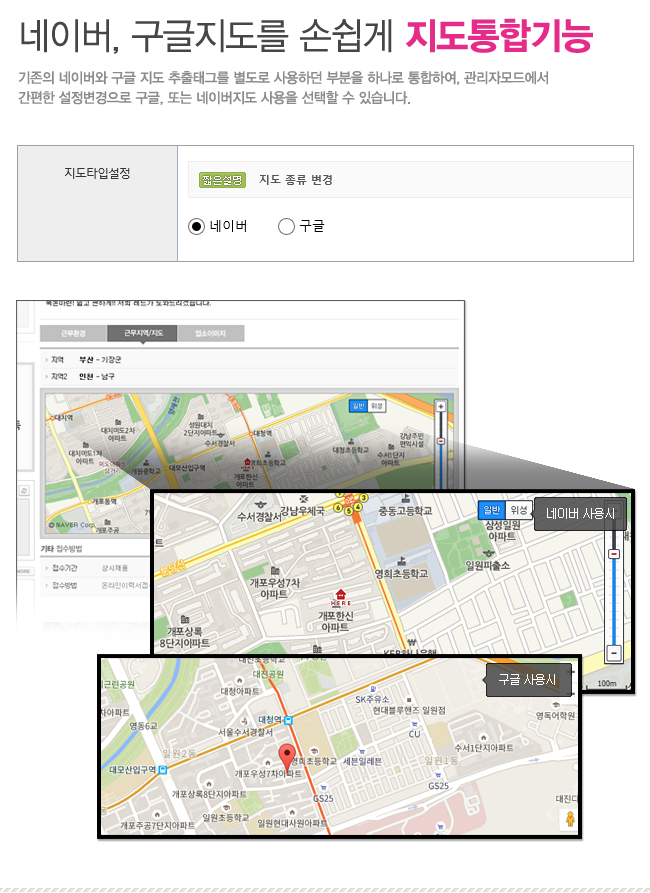Click the 구글 사용시 tooltip label
Screen dimensions: 650x893
528,679
